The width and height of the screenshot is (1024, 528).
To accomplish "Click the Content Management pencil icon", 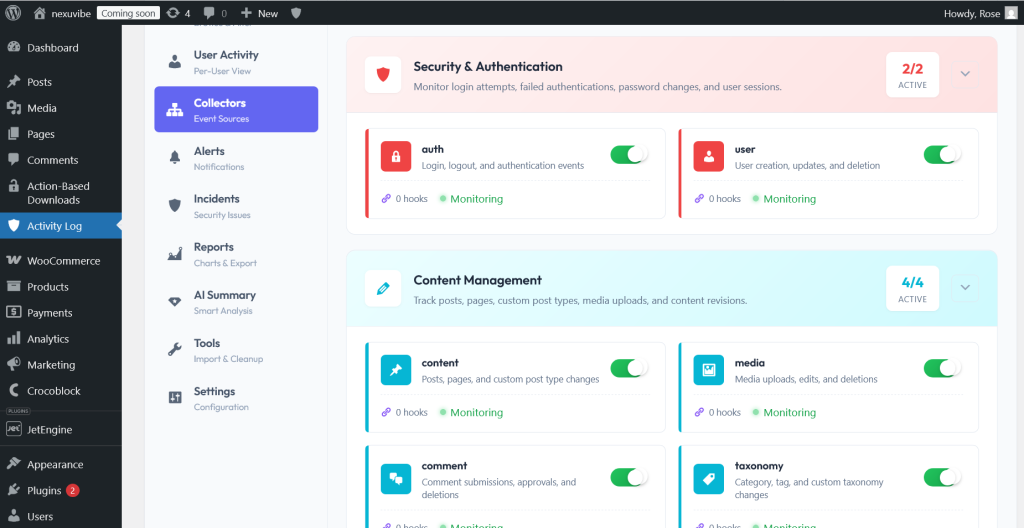I will click(383, 288).
